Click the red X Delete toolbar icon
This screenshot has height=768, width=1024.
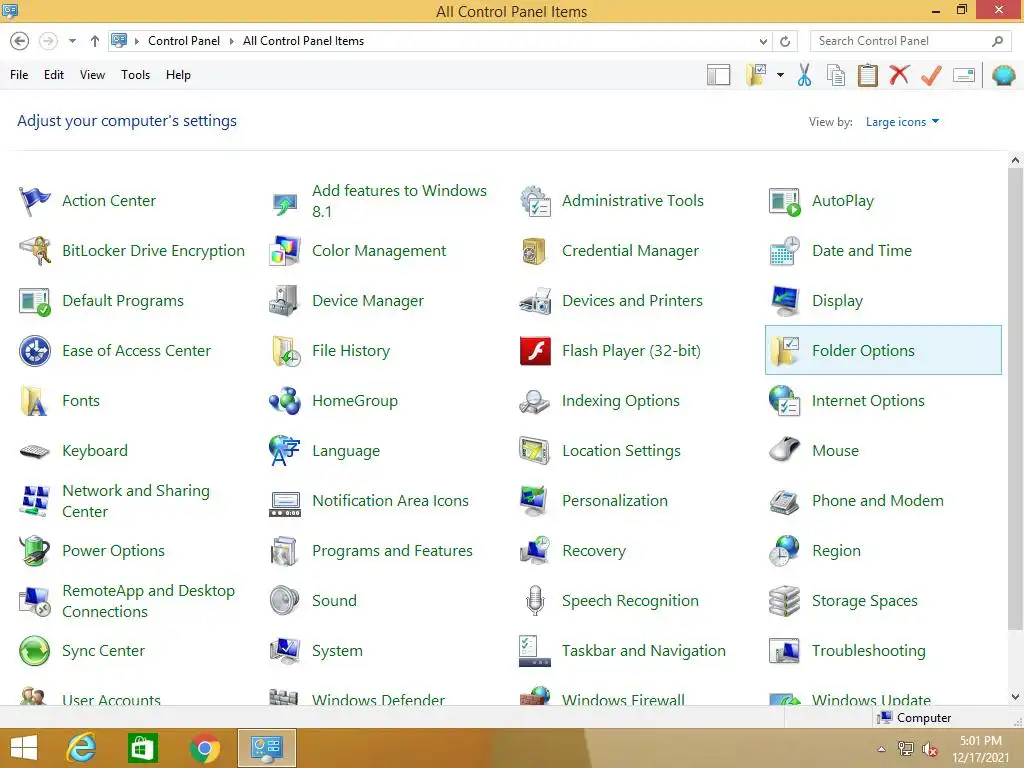point(899,74)
